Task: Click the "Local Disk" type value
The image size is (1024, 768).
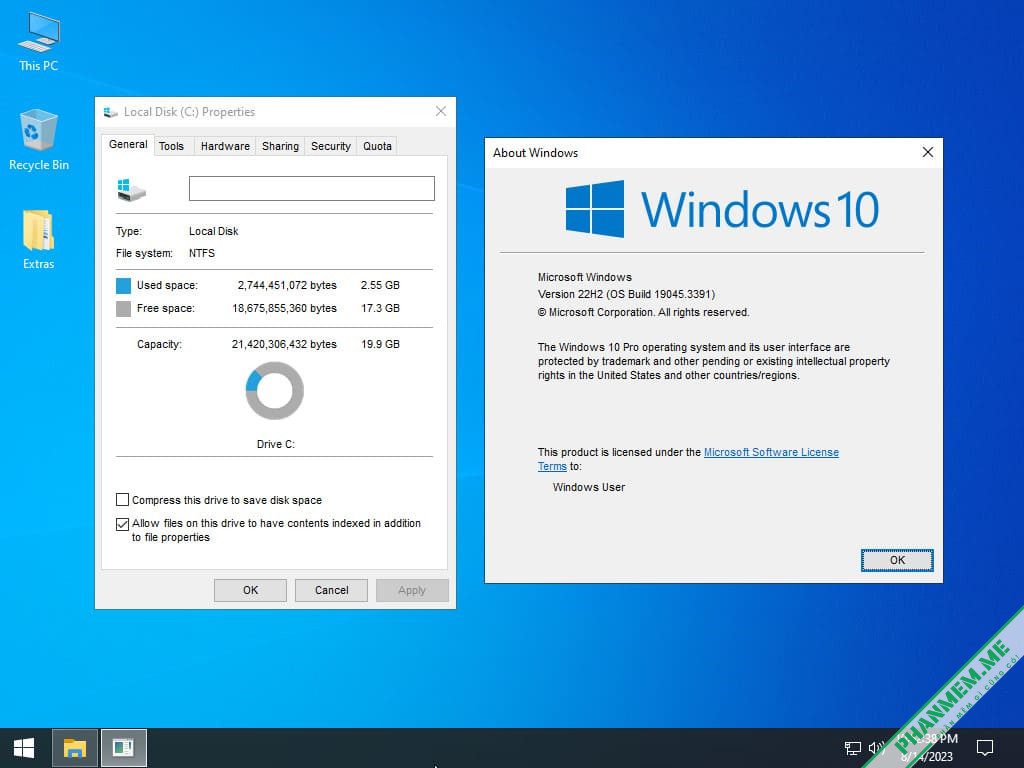Action: click(214, 231)
